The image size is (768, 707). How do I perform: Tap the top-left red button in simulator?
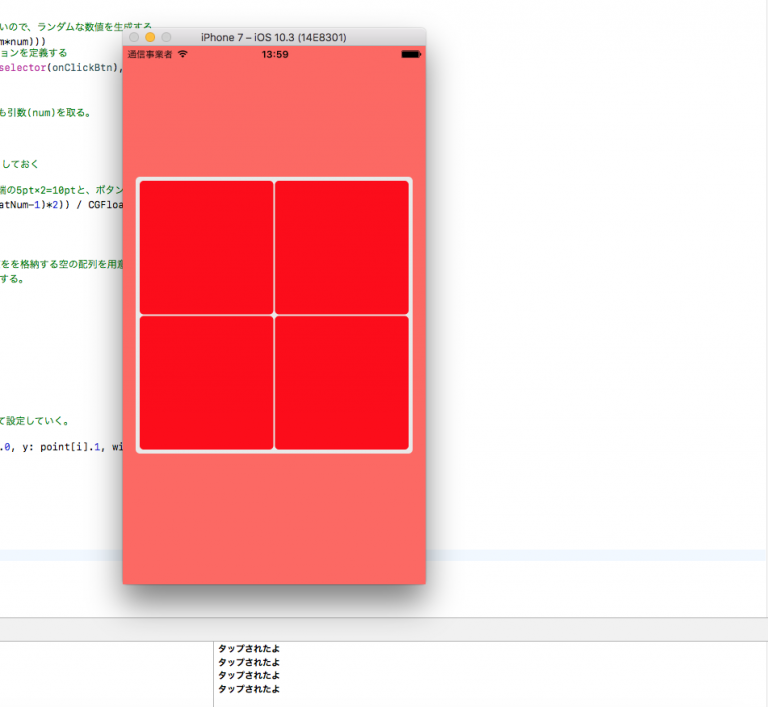coord(206,247)
